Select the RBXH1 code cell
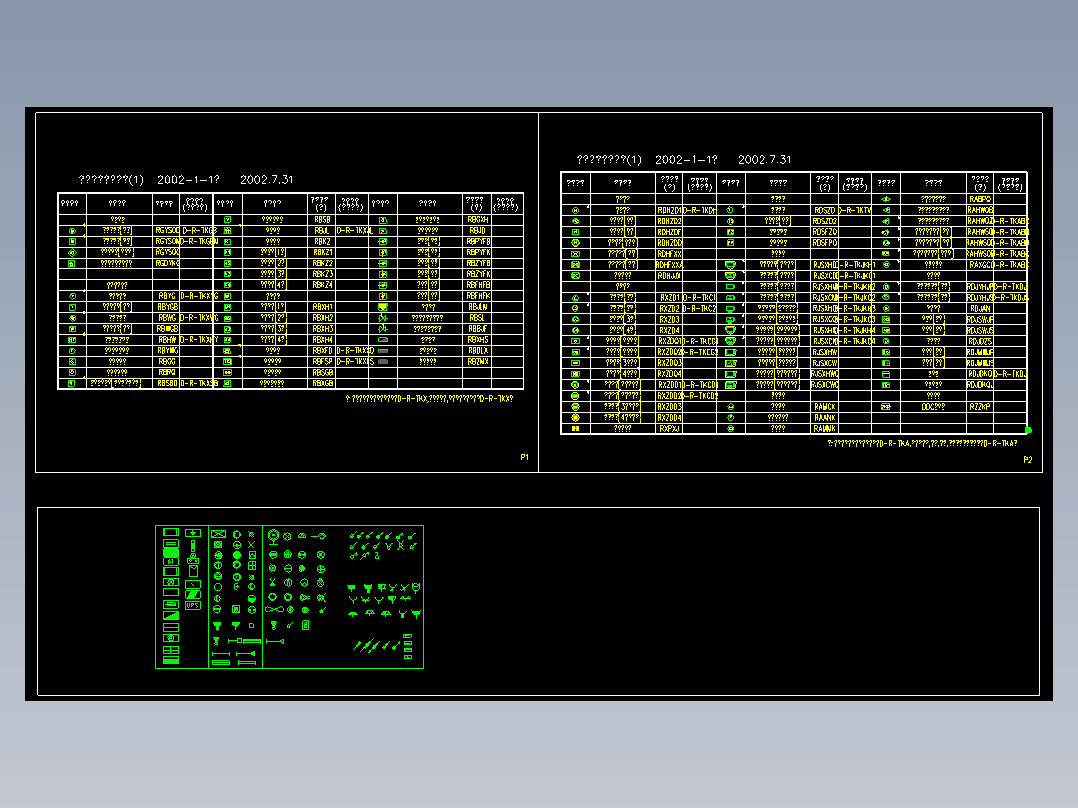 click(x=322, y=307)
